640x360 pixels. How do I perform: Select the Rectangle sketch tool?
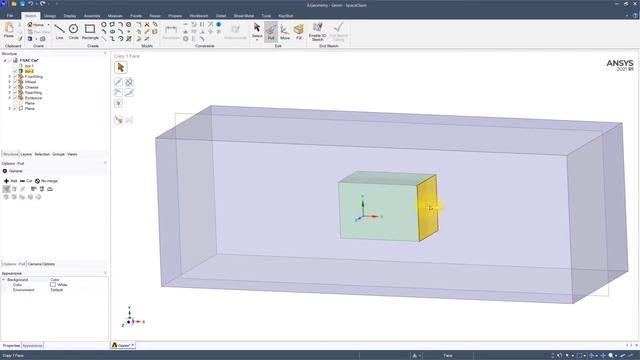click(x=90, y=31)
